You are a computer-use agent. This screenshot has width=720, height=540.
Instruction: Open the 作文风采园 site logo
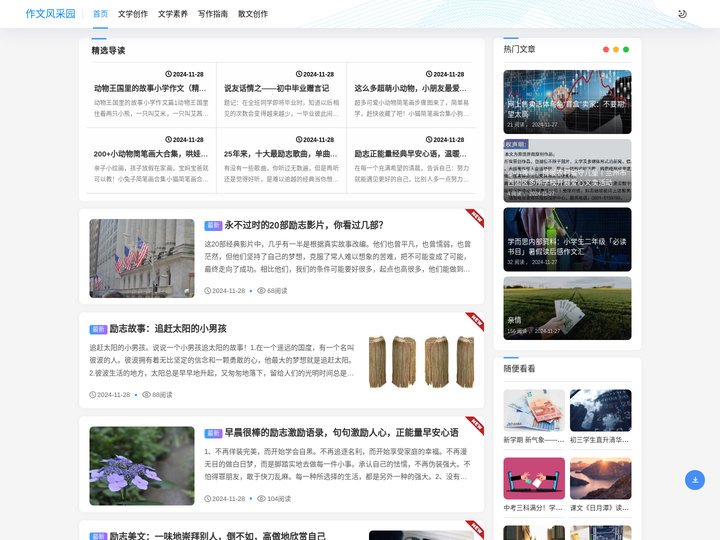[51, 14]
